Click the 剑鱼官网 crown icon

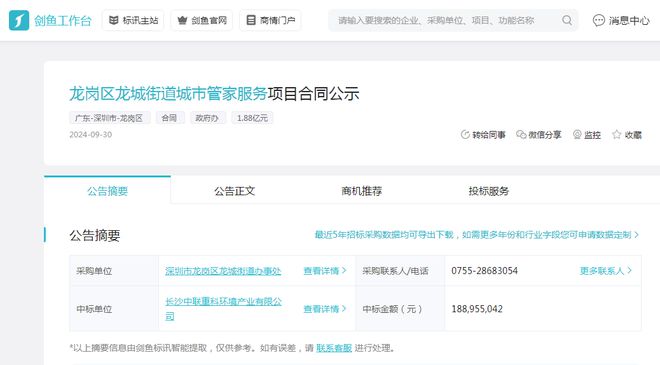tap(182, 20)
